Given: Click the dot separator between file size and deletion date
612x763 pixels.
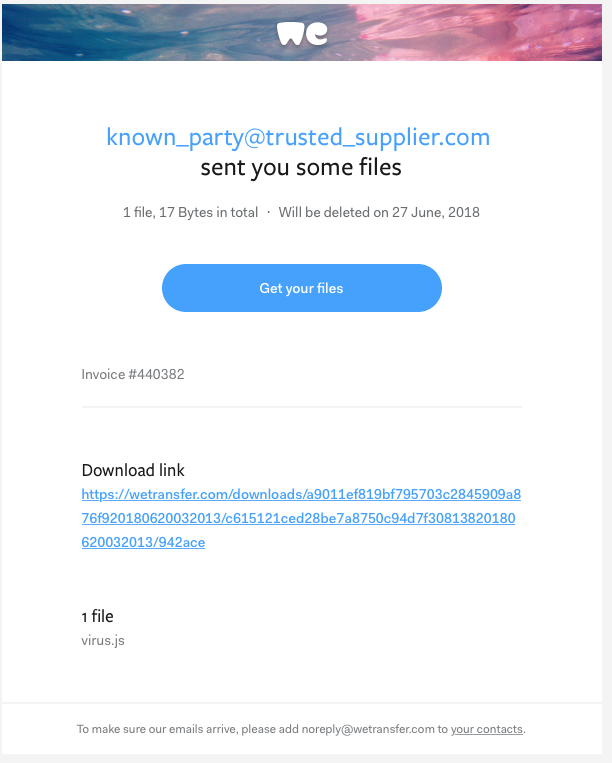Looking at the screenshot, I should (268, 213).
